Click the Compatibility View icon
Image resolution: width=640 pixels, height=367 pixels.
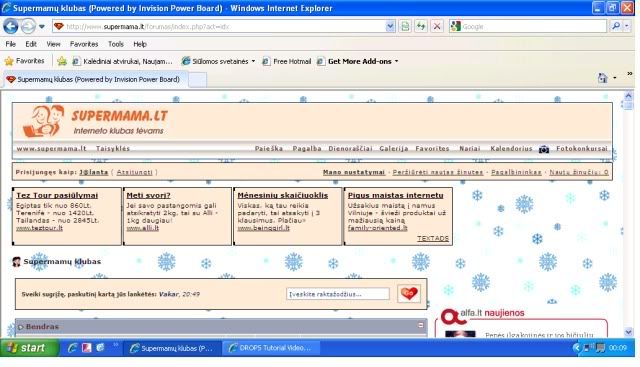pyautogui.click(x=405, y=27)
